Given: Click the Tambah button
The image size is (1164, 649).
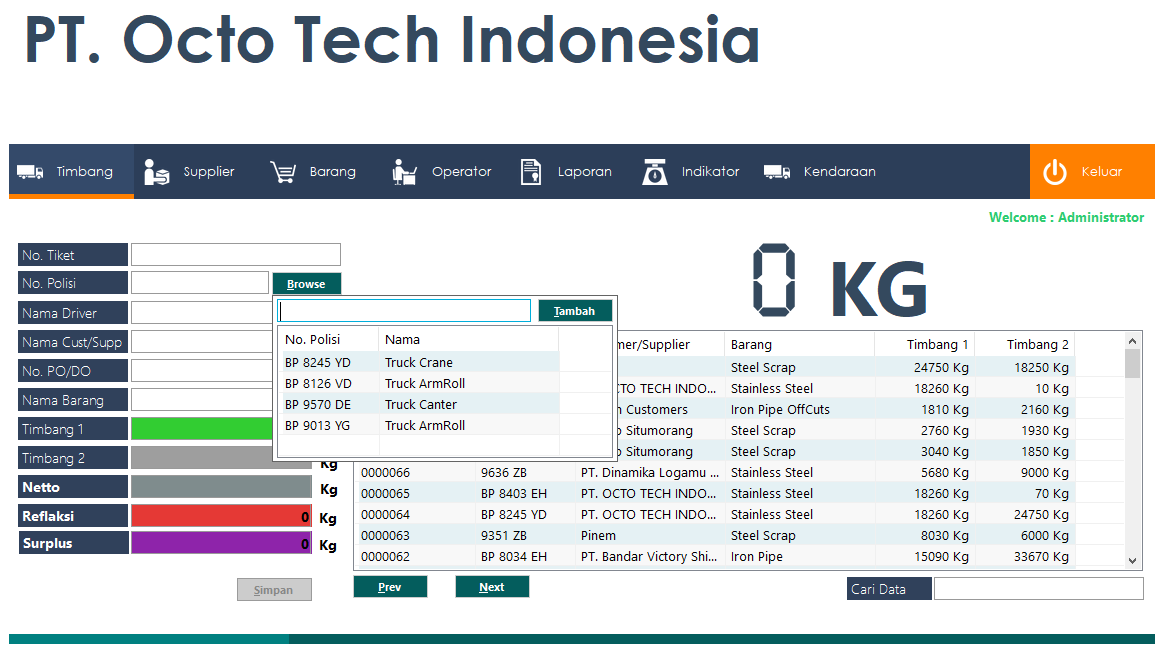Looking at the screenshot, I should (575, 311).
